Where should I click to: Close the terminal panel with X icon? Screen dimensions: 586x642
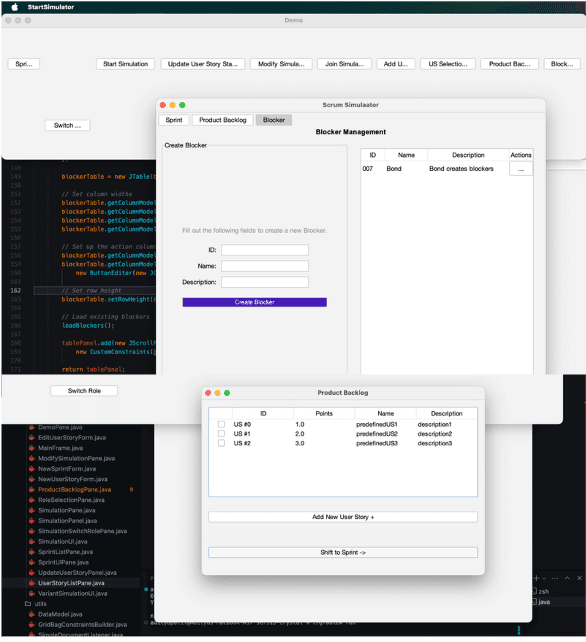tap(579, 578)
